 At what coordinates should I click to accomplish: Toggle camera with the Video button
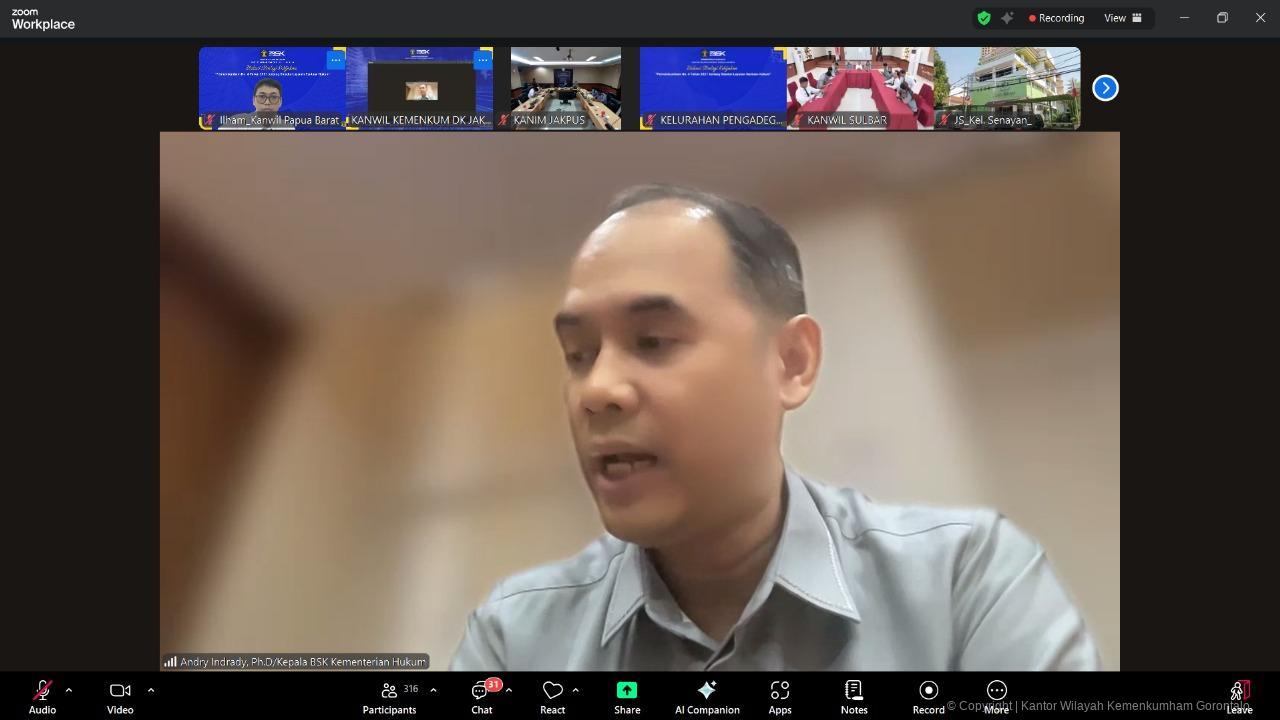click(120, 696)
